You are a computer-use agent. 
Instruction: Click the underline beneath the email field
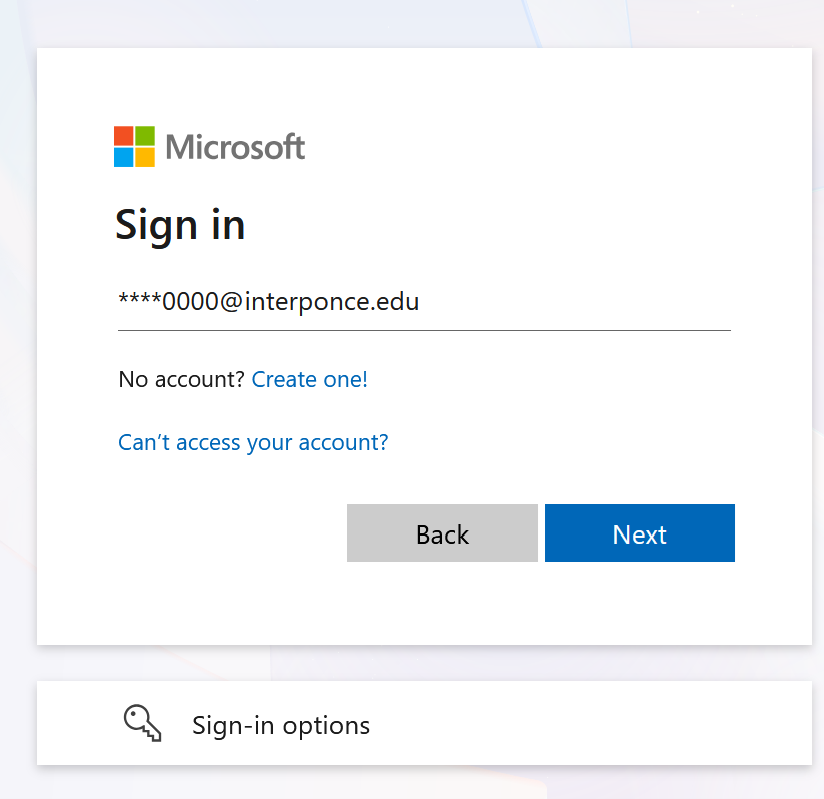(x=424, y=329)
